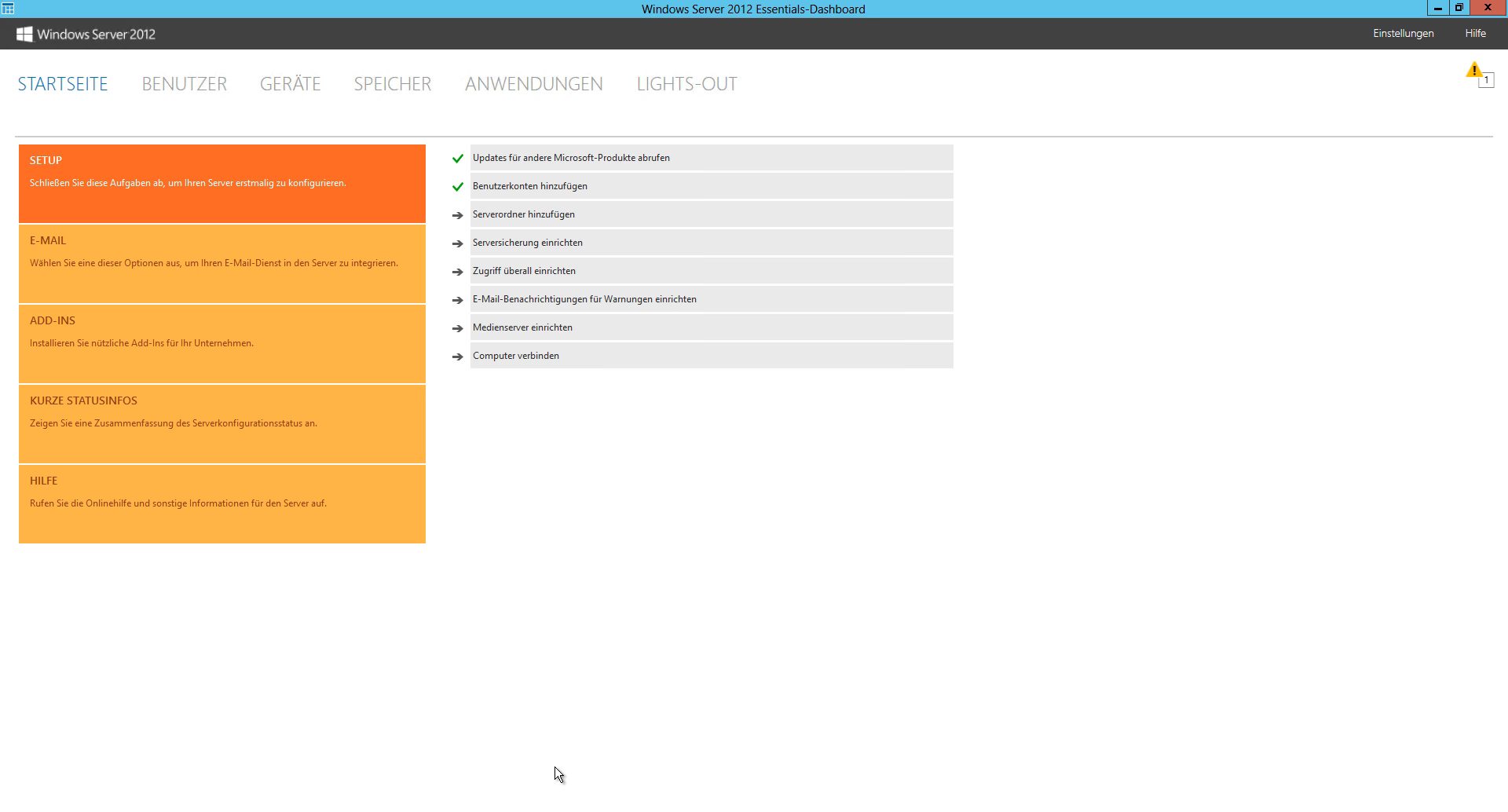This screenshot has height=812, width=1508.
Task: Open Einstellungen in the top bar
Action: 1403,34
